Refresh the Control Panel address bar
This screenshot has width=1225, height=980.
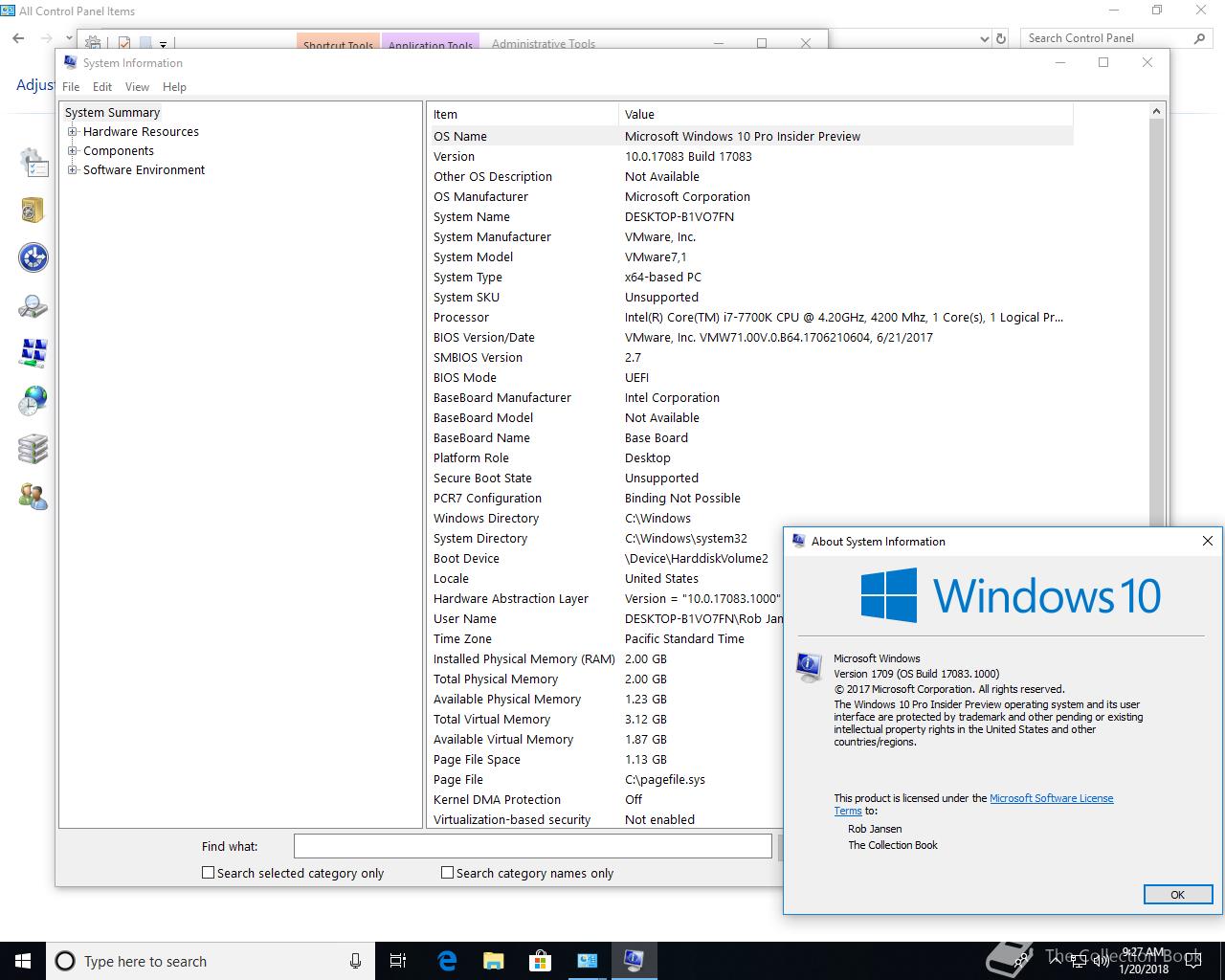coord(1001,38)
